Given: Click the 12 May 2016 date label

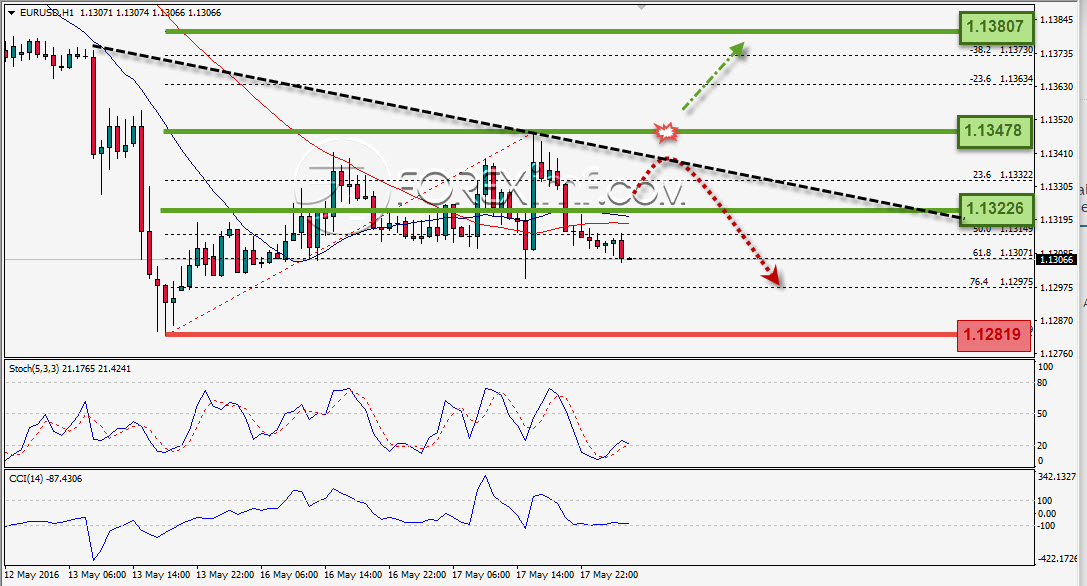Looking at the screenshot, I should 32,574.
